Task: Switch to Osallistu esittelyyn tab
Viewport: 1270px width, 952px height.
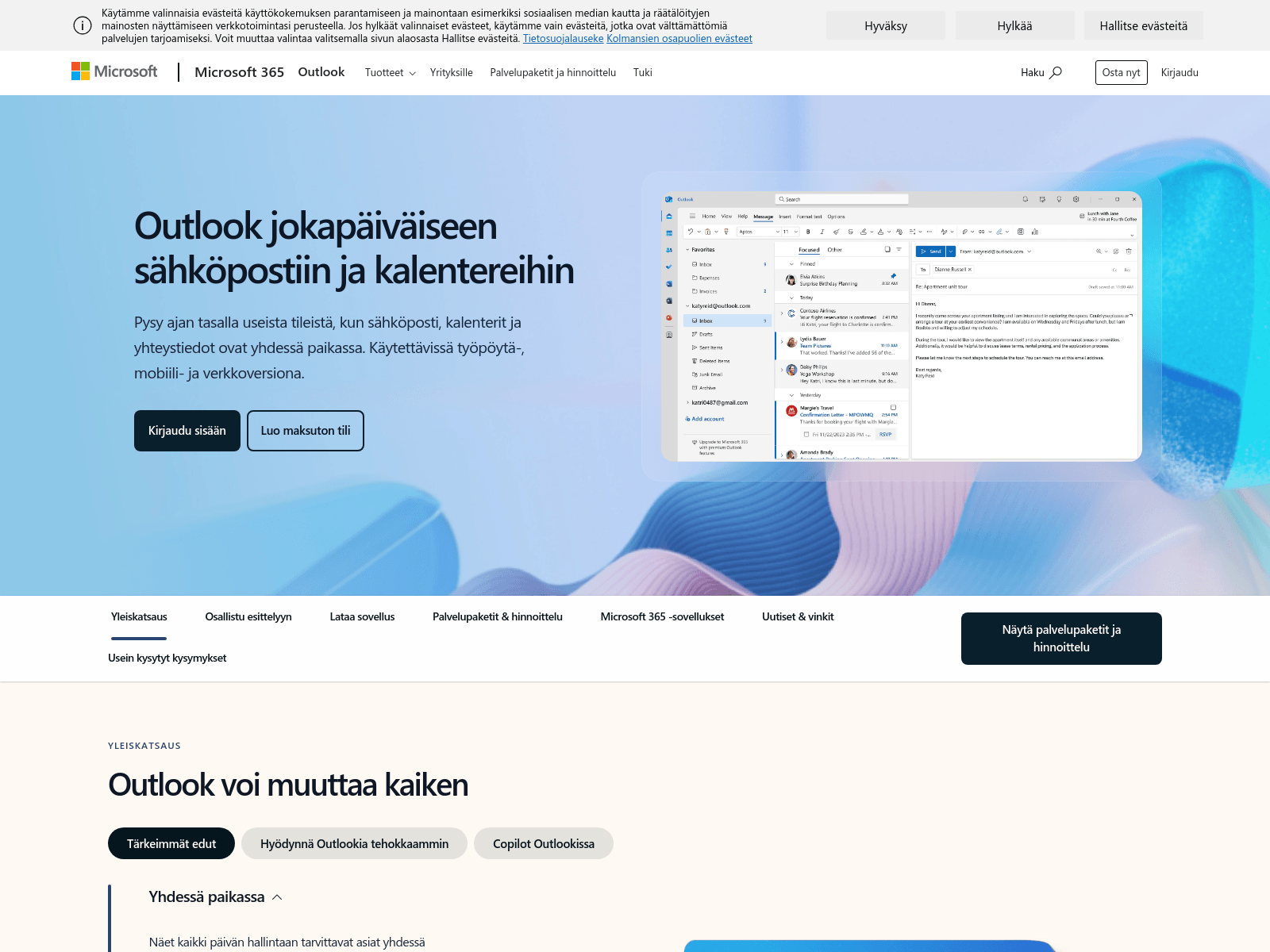Action: [x=248, y=617]
